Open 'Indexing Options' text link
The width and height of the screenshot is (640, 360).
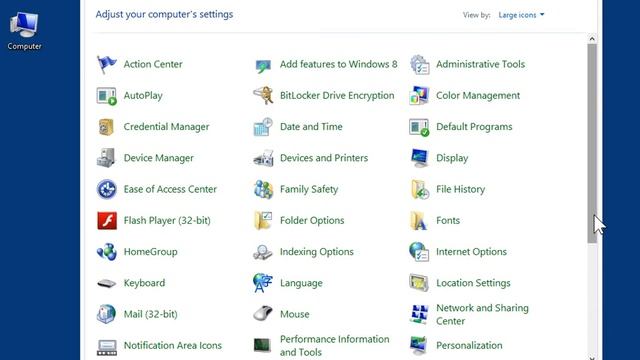pyautogui.click(x=317, y=252)
